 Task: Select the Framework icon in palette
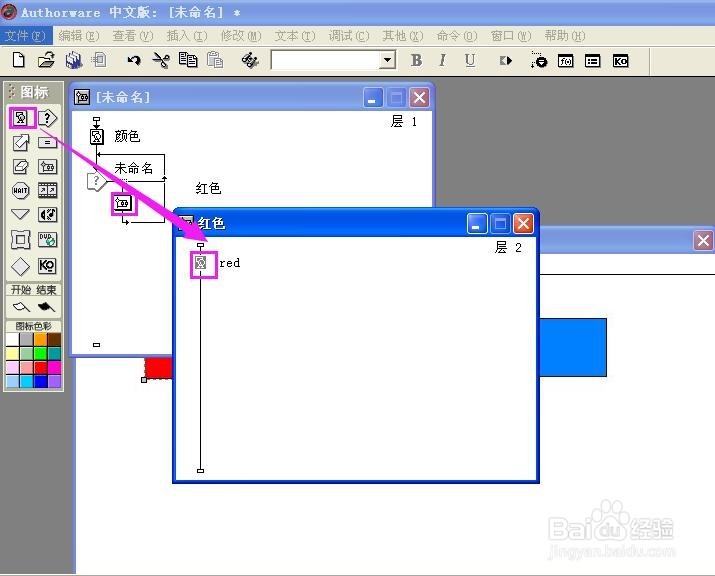(x=21, y=239)
